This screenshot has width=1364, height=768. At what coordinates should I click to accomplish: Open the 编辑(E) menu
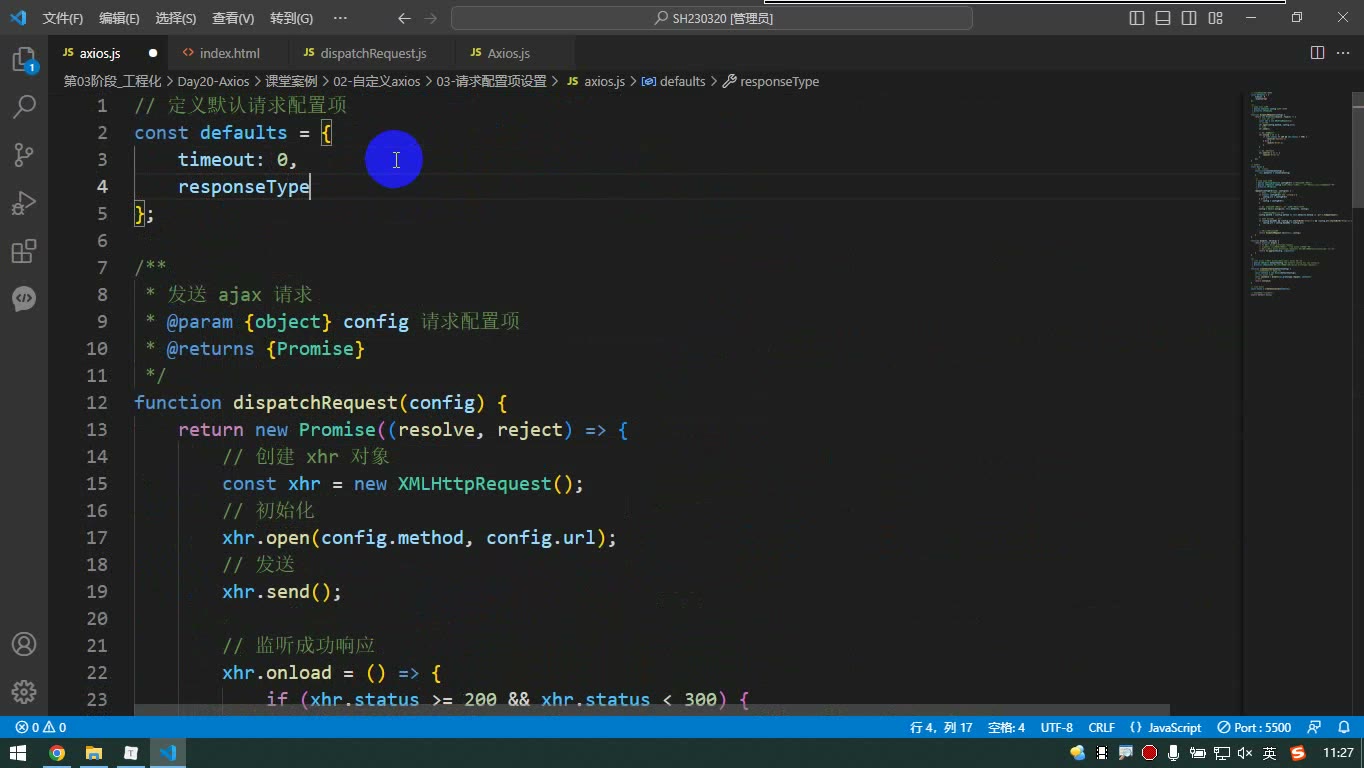pyautogui.click(x=120, y=18)
